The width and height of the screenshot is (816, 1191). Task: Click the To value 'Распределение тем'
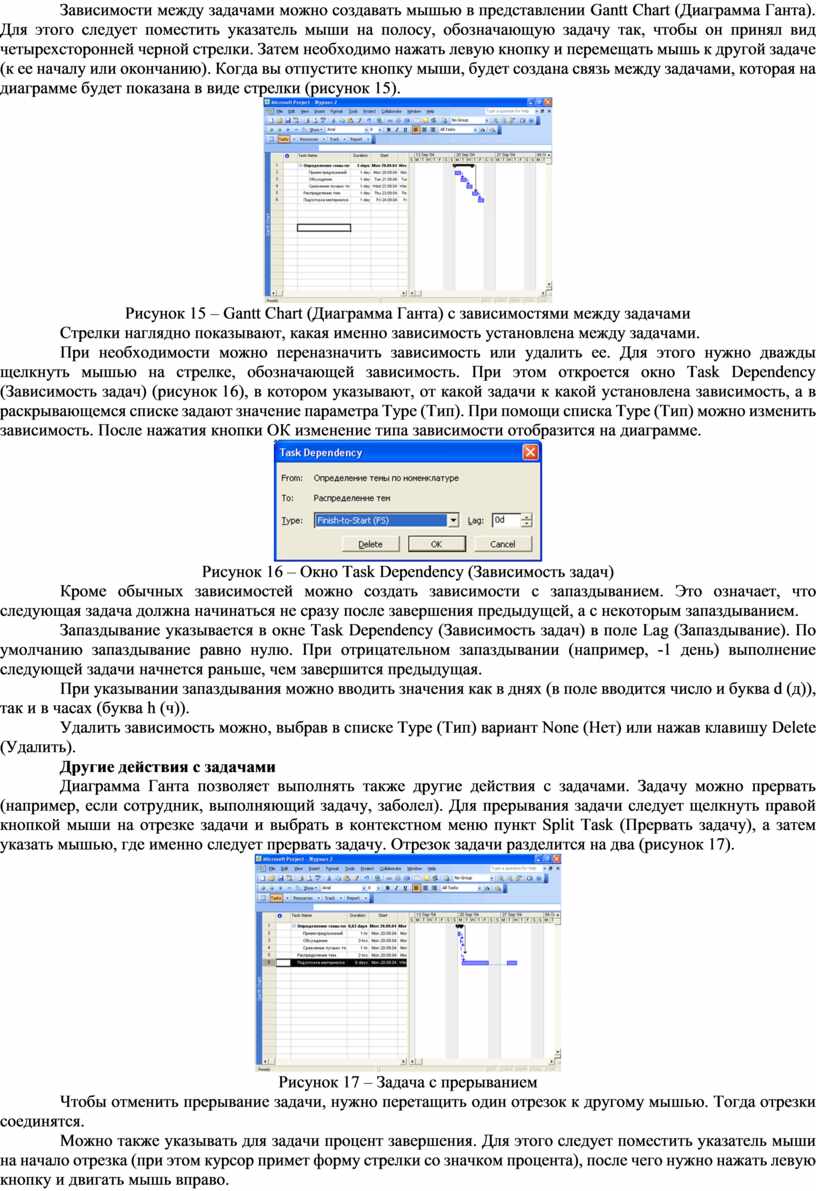click(x=352, y=498)
